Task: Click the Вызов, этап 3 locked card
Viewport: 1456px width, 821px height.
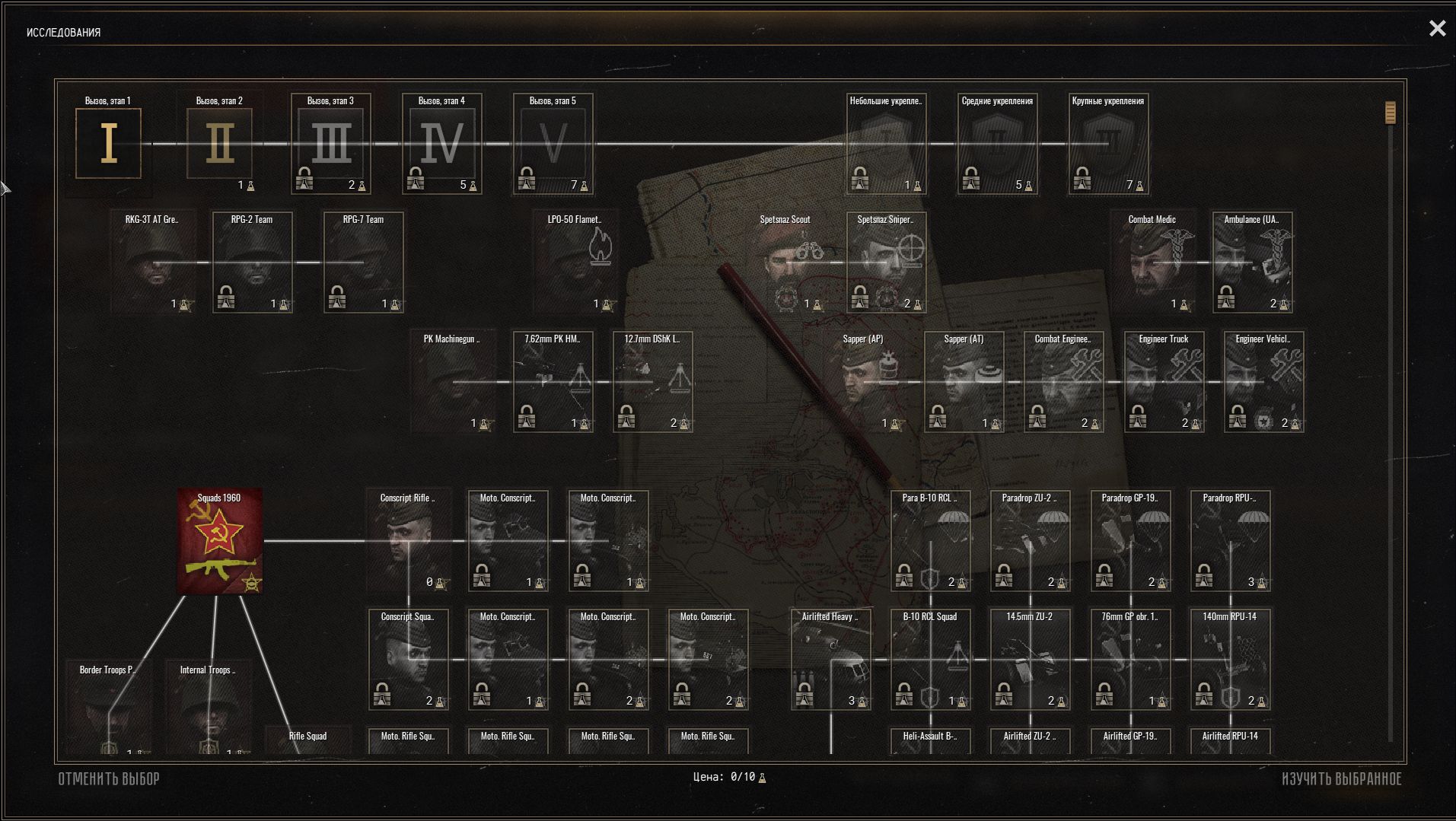Action: pyautogui.click(x=331, y=143)
